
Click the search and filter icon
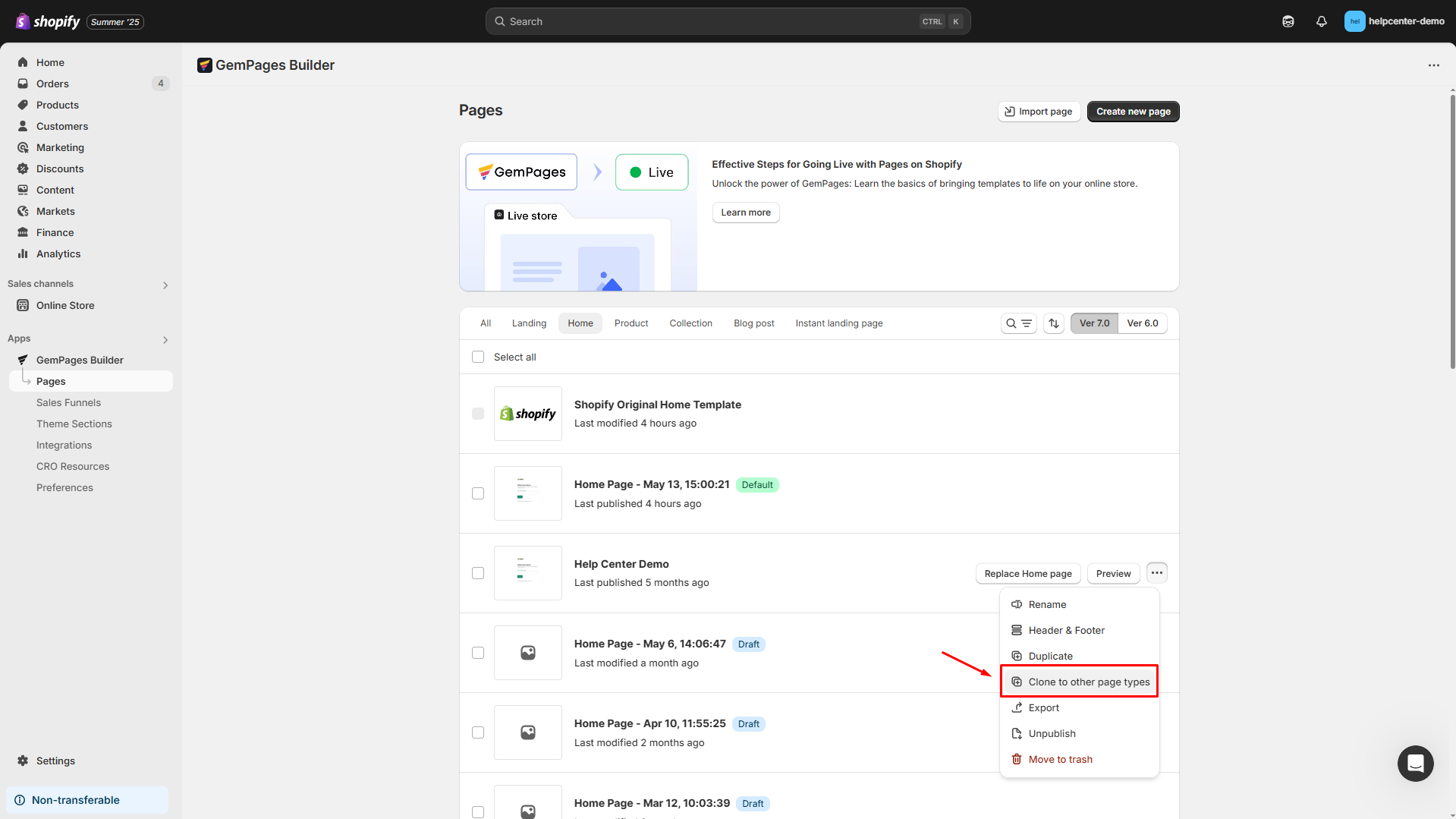tap(1018, 323)
